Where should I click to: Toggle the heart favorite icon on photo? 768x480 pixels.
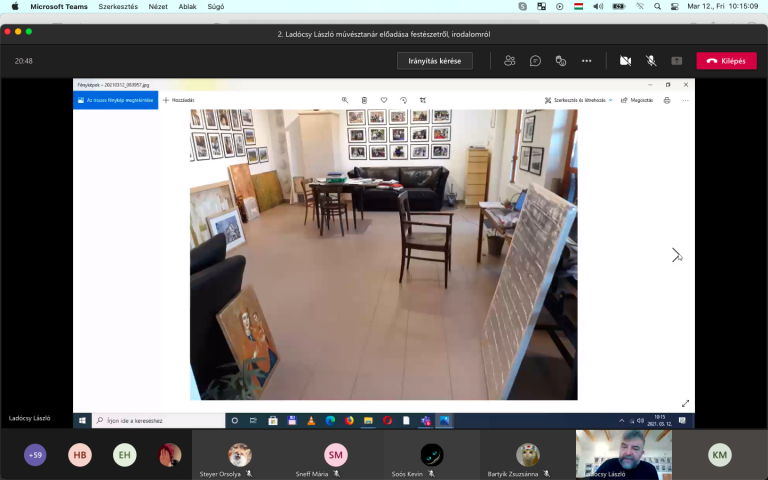(x=384, y=100)
